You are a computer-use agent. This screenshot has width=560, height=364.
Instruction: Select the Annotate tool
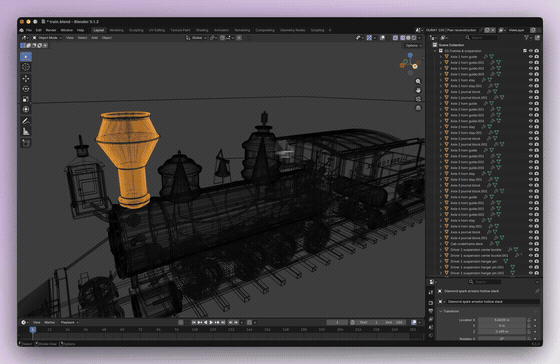(26, 121)
